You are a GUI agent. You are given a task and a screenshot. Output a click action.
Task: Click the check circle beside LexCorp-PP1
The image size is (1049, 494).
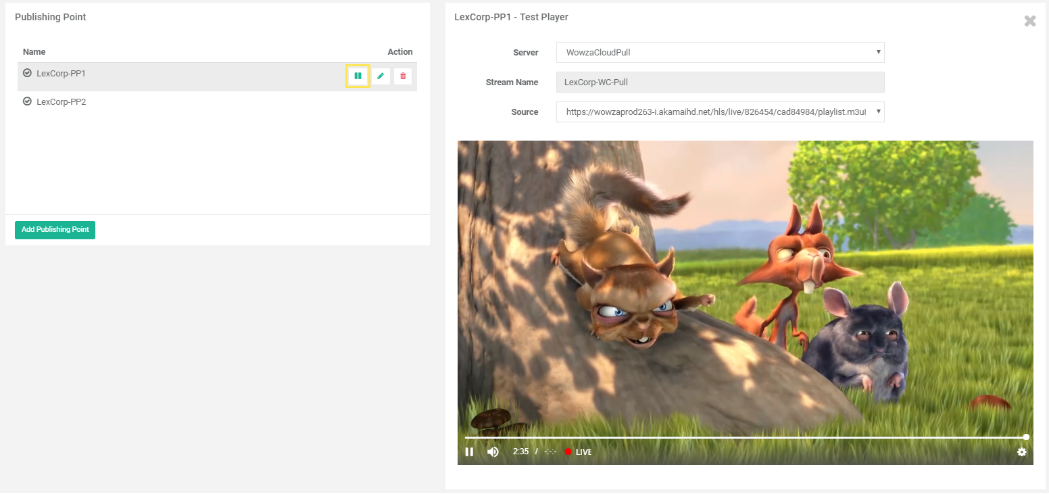(x=27, y=73)
